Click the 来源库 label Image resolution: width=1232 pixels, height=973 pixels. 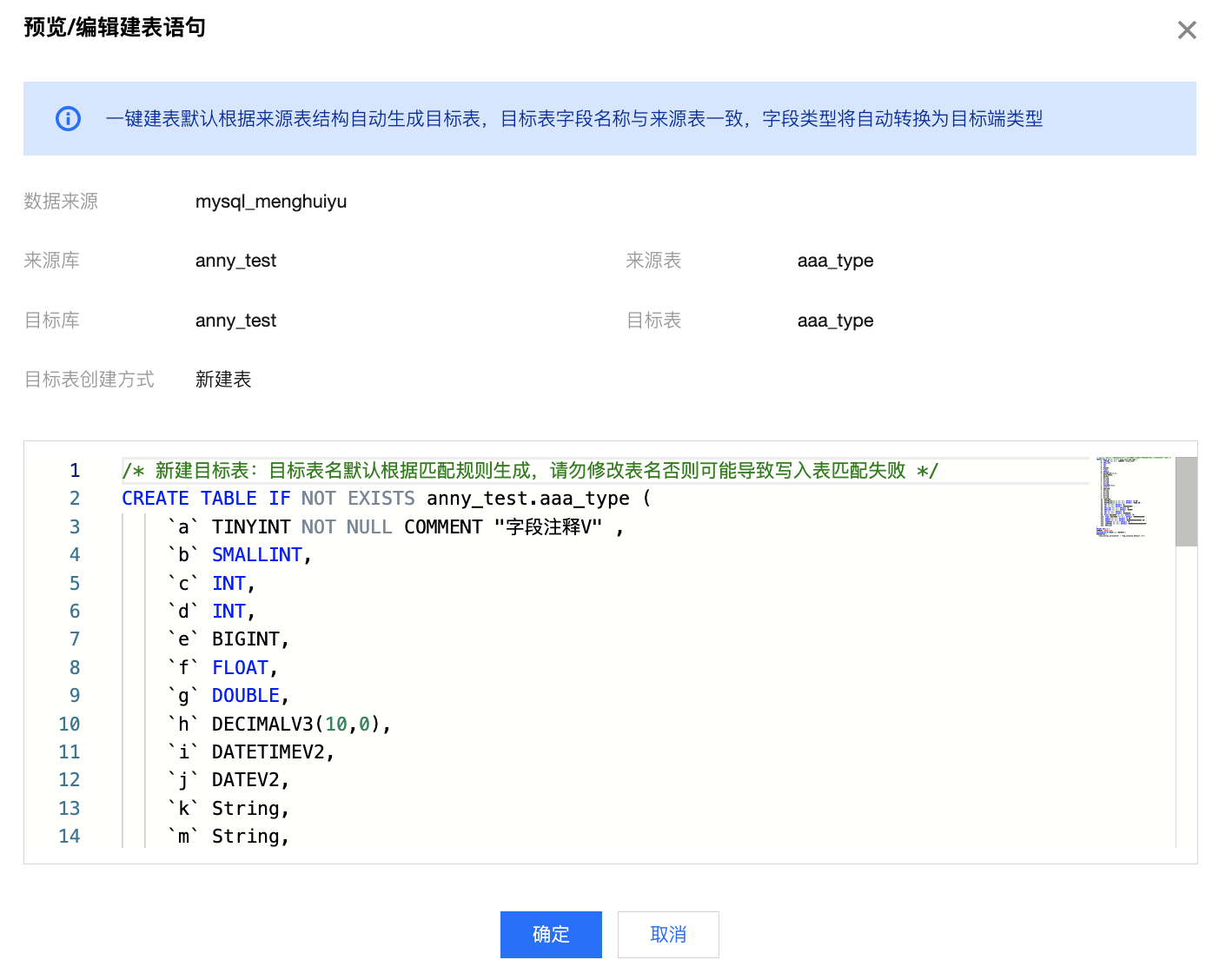pos(52,261)
